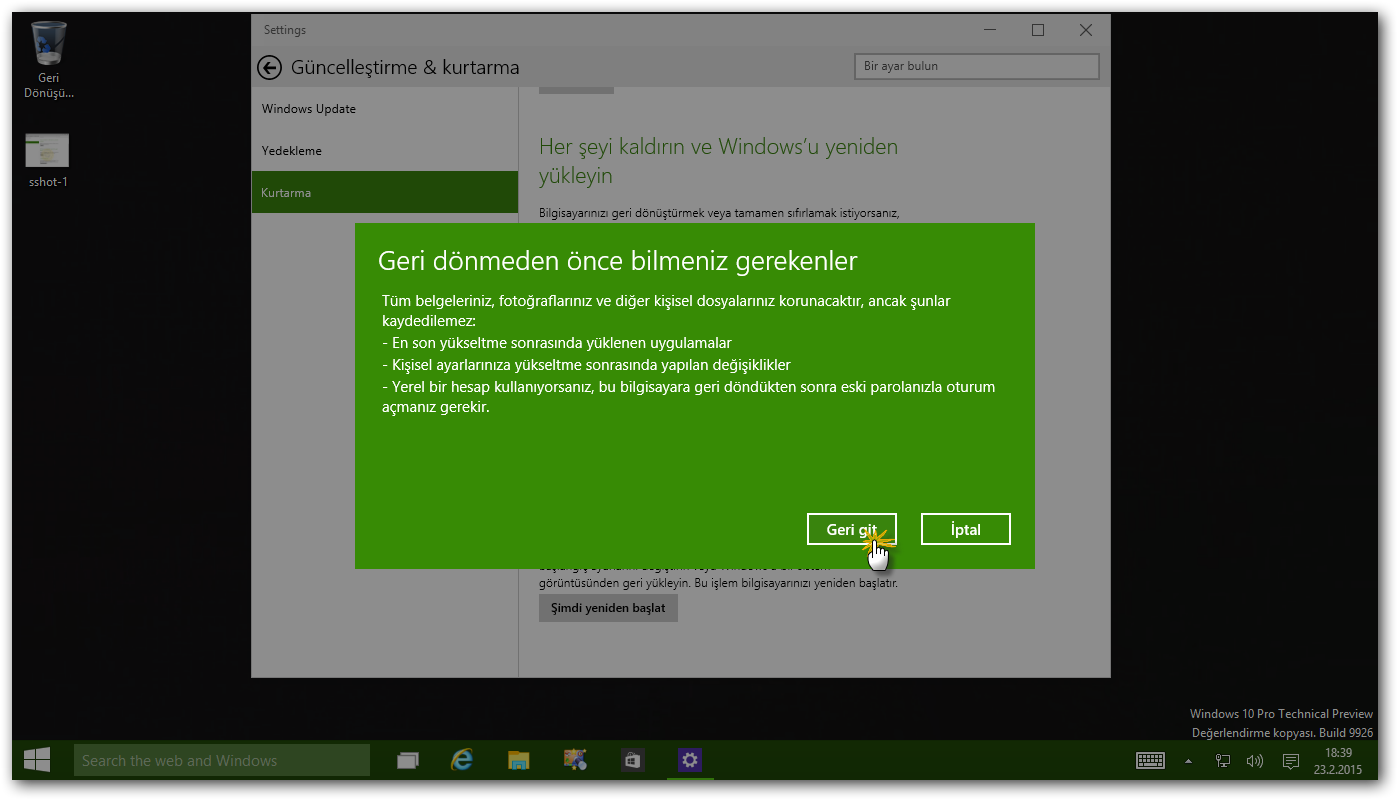The width and height of the screenshot is (1398, 800).
Task: Open the Recycle Bin desktop icon
Action: (49, 60)
